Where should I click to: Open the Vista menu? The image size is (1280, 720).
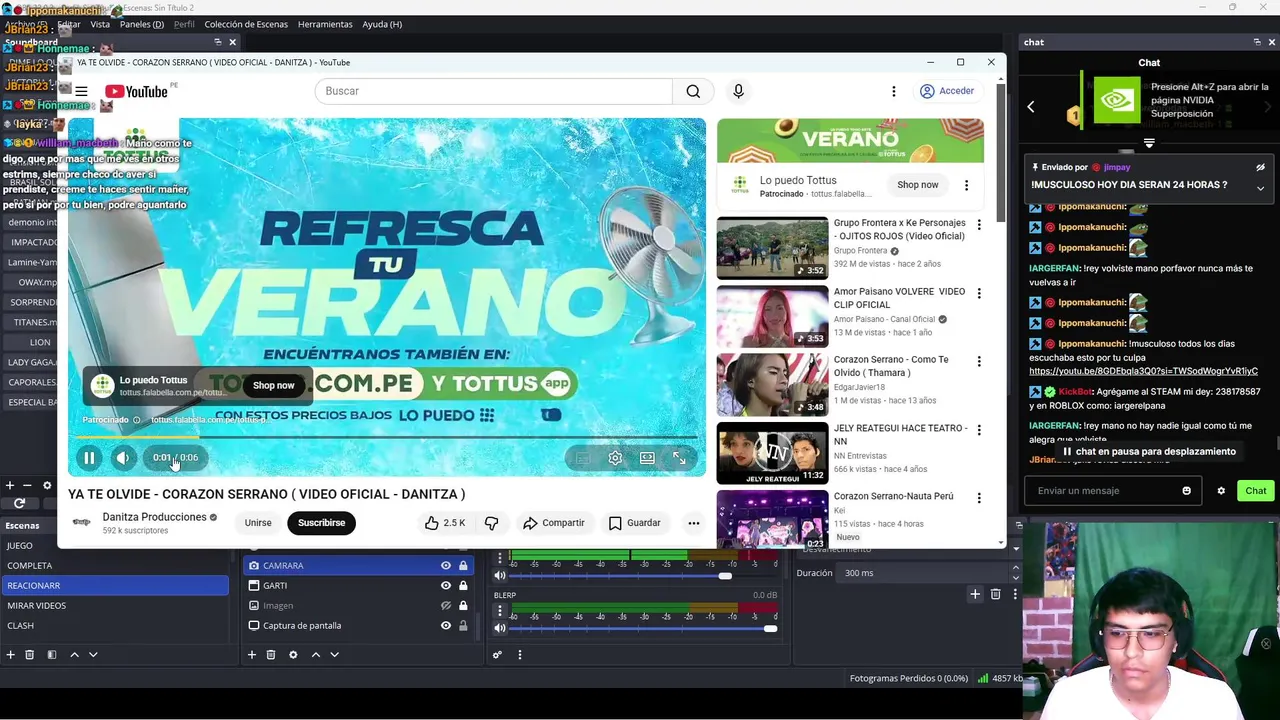pos(100,24)
